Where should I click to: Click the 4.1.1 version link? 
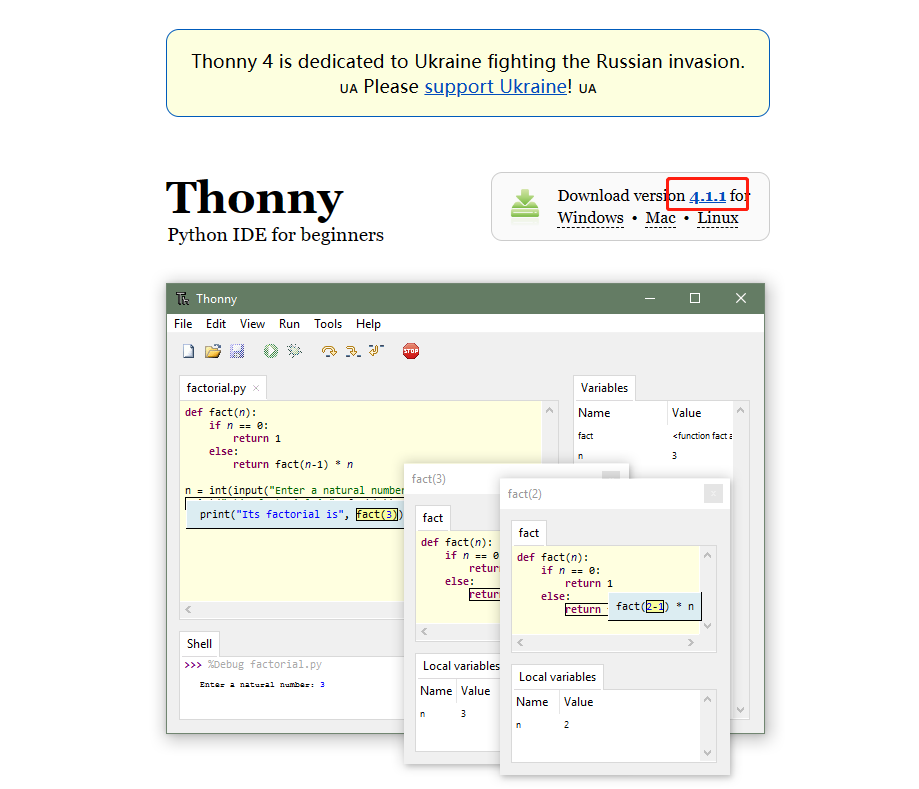tap(707, 196)
